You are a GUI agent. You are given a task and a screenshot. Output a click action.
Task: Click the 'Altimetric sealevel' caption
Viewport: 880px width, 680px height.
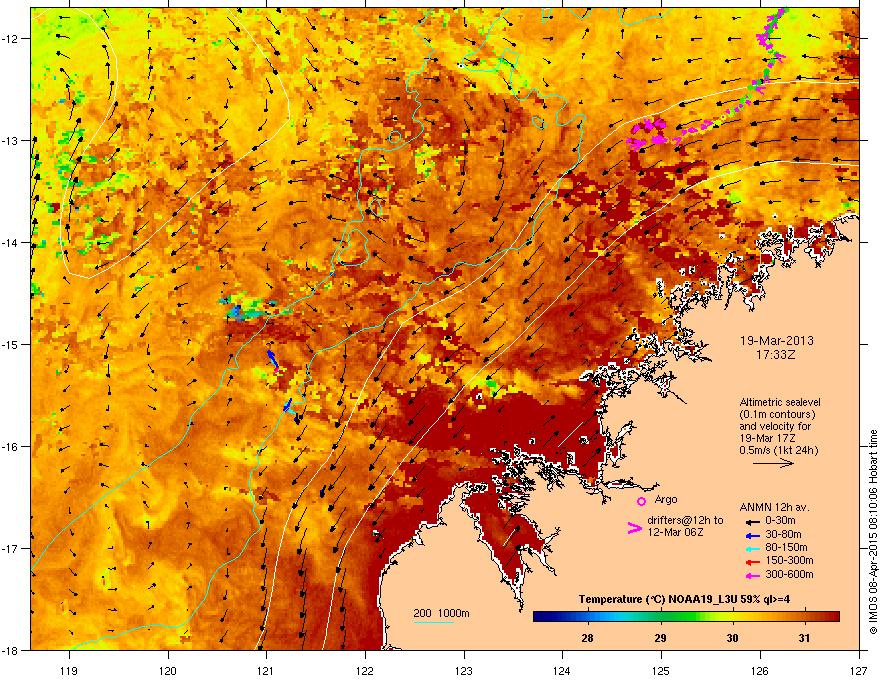[x=780, y=402]
